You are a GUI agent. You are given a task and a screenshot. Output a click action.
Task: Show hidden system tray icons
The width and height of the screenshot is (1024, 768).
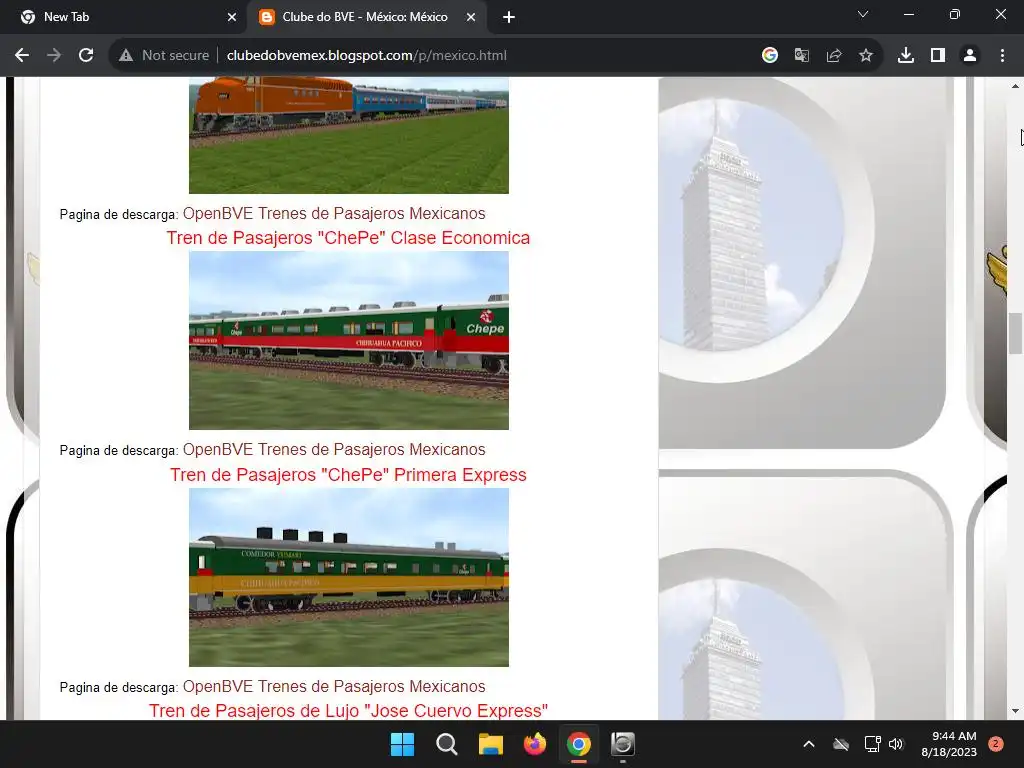pos(808,744)
